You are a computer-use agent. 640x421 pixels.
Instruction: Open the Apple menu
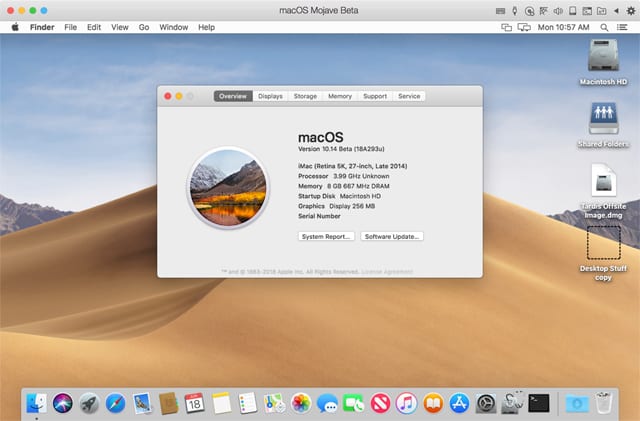pos(15,27)
